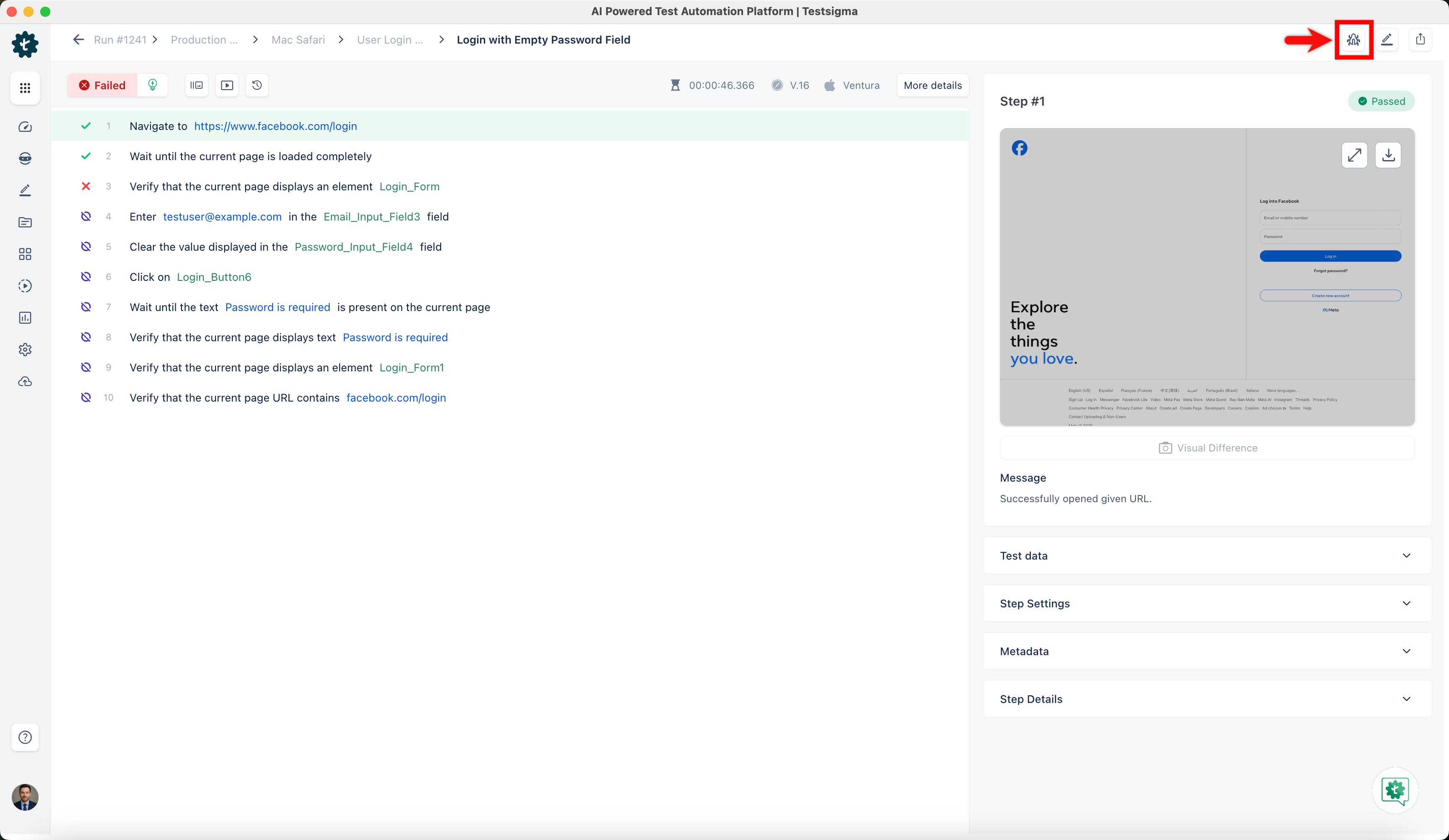Click the Login_Form1 element in step 9
1449x840 pixels.
(x=412, y=367)
